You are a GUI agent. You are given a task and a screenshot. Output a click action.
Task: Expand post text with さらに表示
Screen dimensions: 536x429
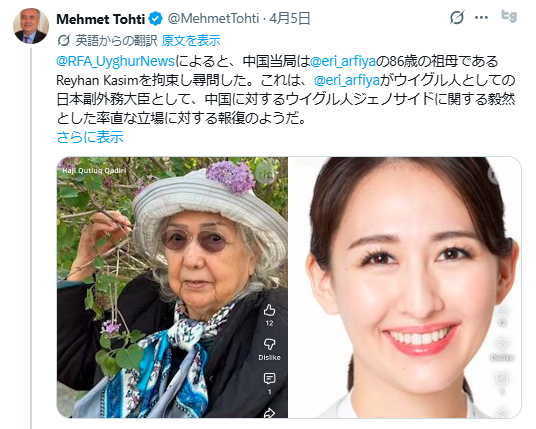[x=90, y=137]
